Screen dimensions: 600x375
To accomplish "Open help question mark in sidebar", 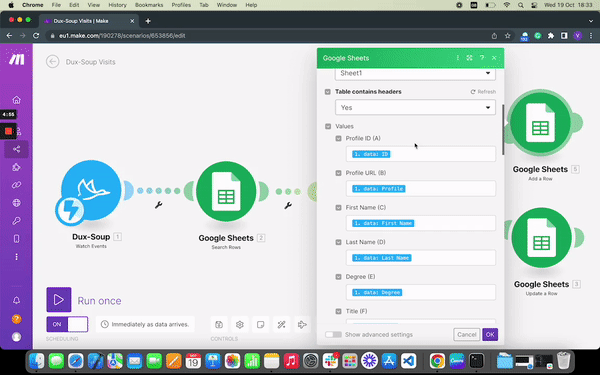I will pos(16,319).
